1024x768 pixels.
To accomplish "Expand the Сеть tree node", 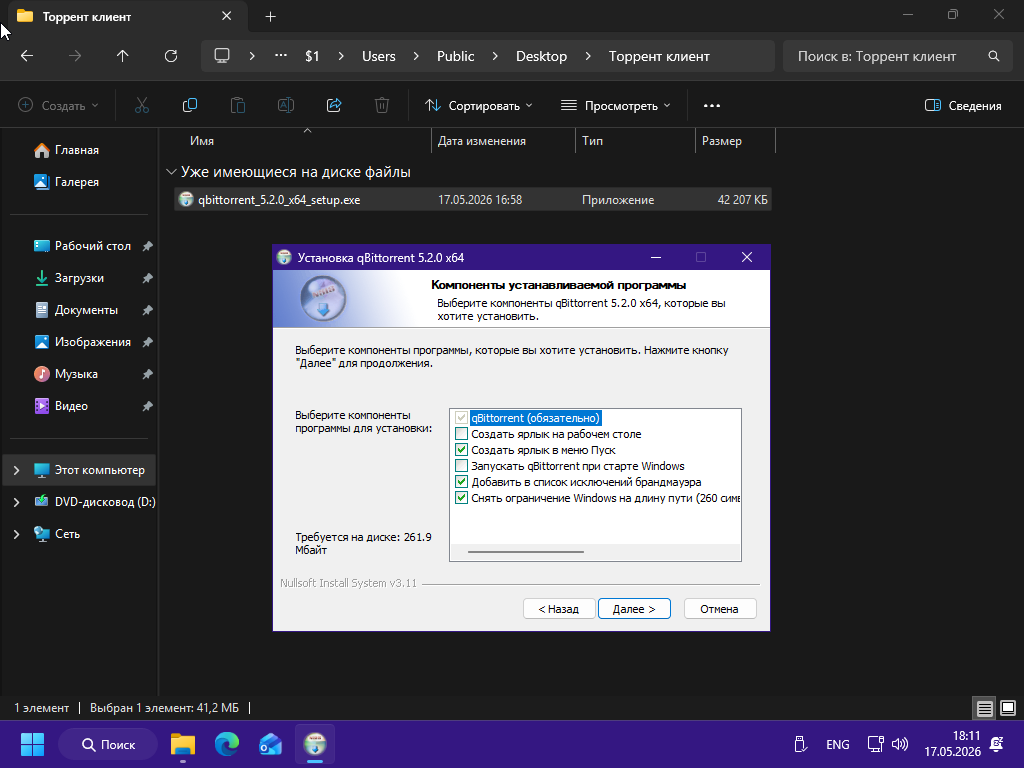I will [16, 534].
